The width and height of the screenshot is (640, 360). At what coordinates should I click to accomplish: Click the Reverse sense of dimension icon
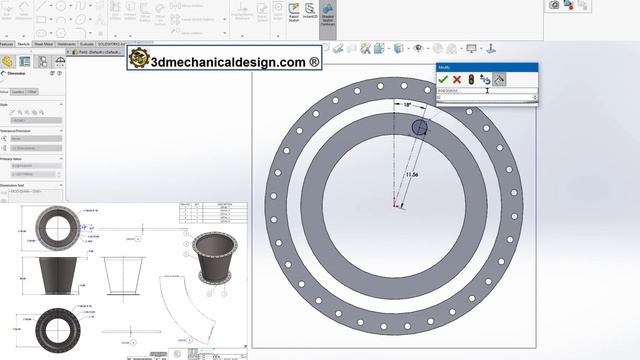pos(485,80)
